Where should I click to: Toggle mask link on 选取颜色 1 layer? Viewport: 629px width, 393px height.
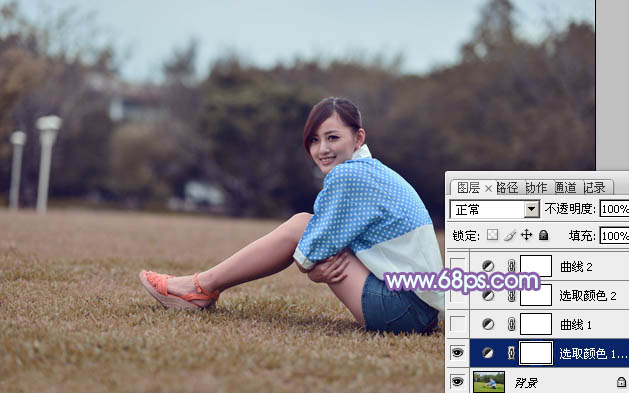pos(511,353)
